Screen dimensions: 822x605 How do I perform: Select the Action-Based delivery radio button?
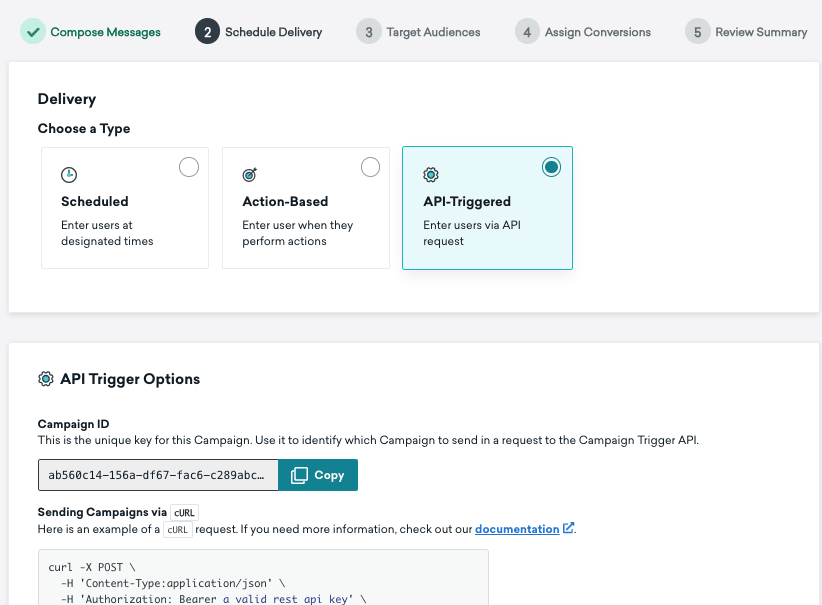pyautogui.click(x=370, y=167)
